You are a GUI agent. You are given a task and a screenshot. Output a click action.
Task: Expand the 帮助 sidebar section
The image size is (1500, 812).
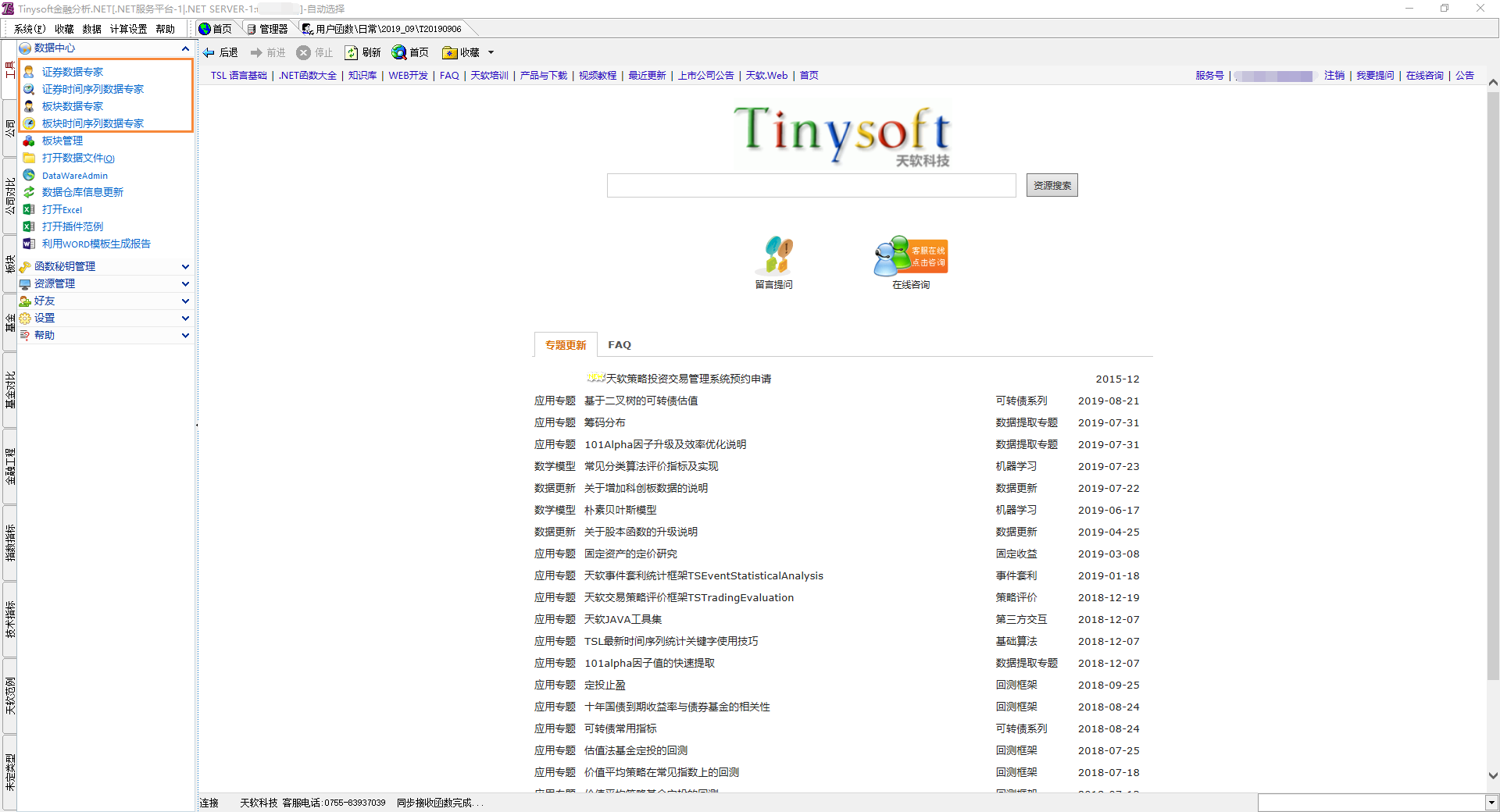[x=185, y=335]
